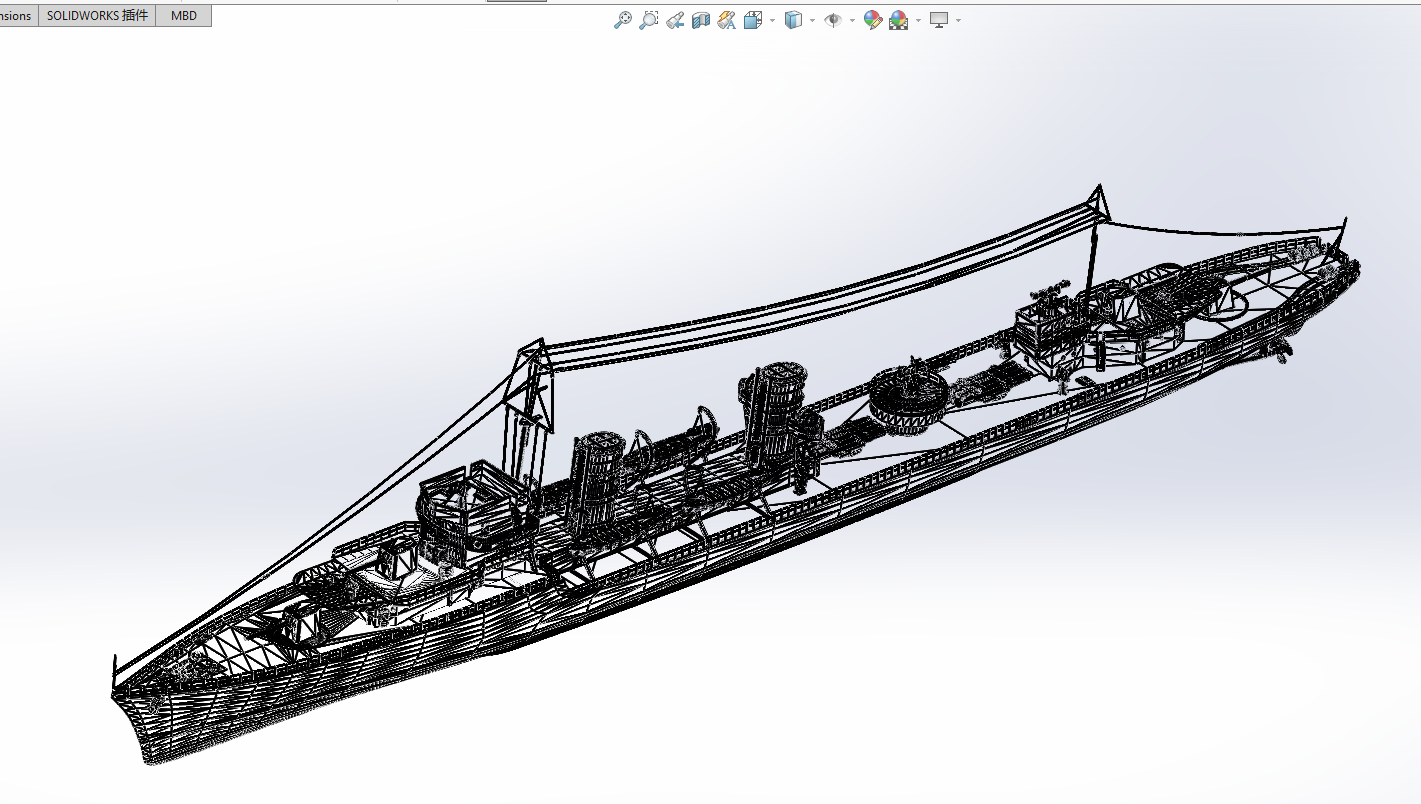Open Dynamic Annotation Views
Screen dimensions: 1421x804
pos(727,20)
